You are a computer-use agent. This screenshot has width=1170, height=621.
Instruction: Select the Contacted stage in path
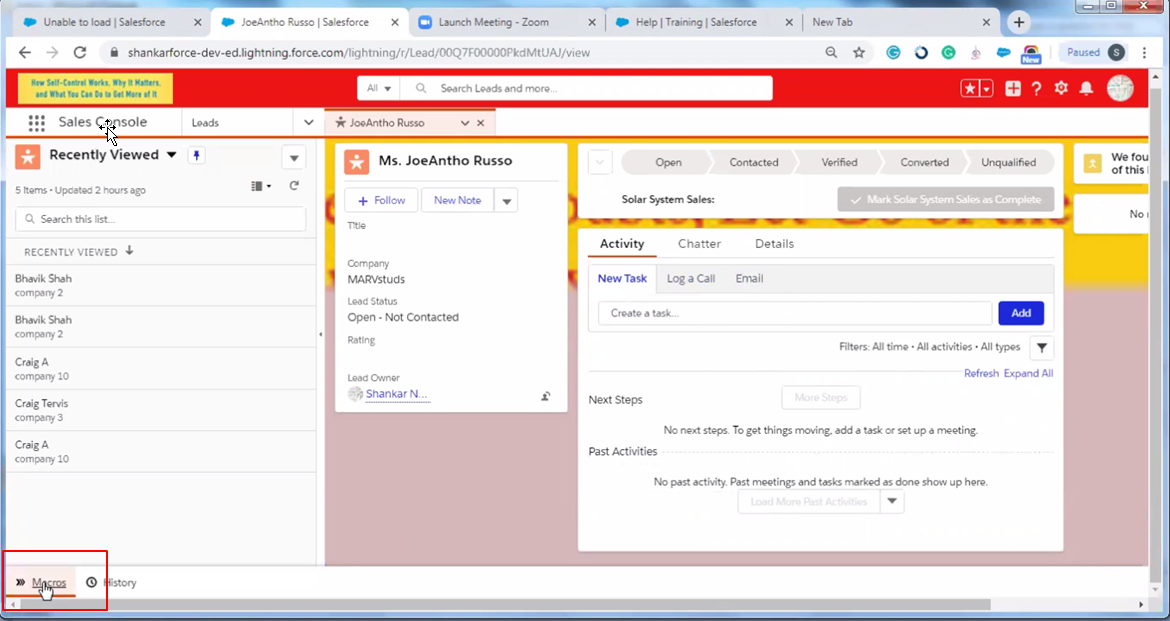click(x=753, y=163)
